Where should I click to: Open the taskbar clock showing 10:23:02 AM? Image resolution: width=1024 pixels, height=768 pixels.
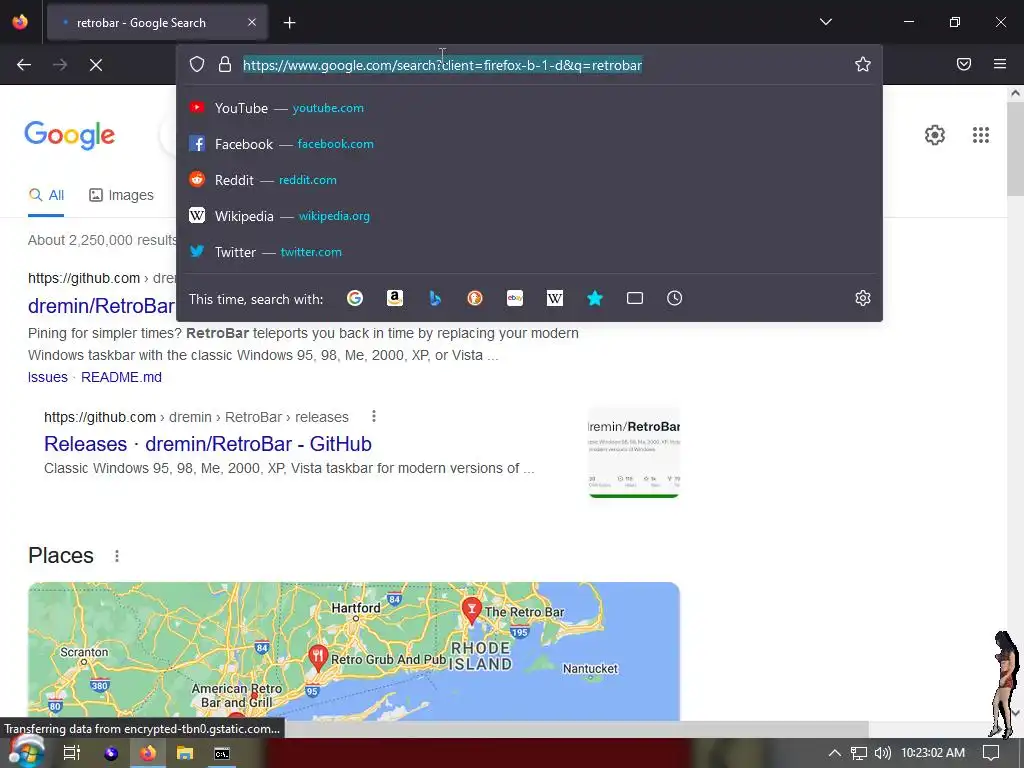(x=933, y=753)
